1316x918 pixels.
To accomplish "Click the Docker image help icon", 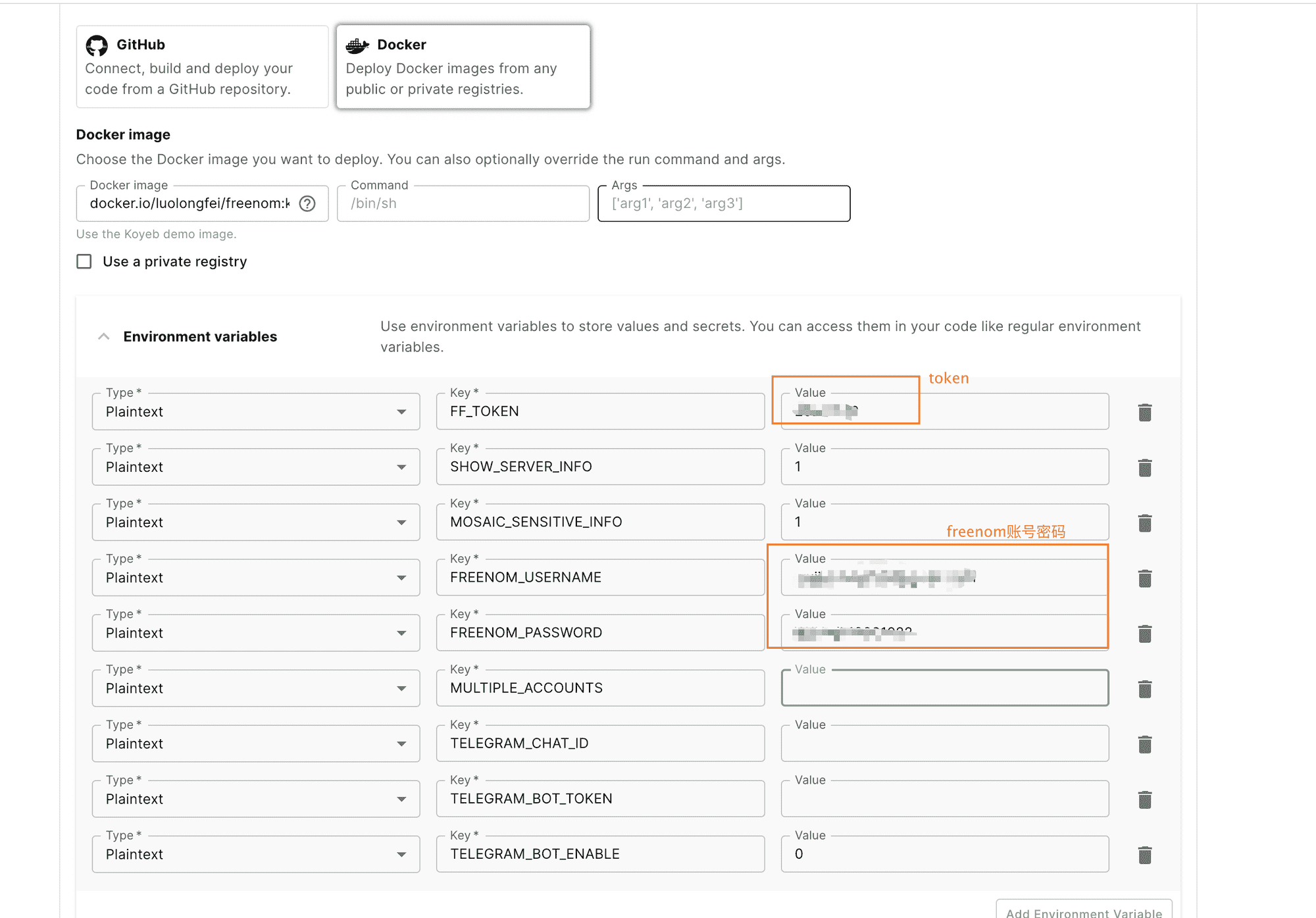I will (307, 203).
